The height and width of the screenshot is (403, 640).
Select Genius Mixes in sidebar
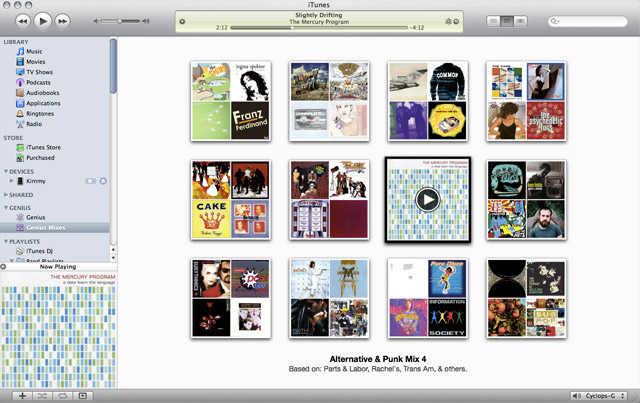[55, 227]
